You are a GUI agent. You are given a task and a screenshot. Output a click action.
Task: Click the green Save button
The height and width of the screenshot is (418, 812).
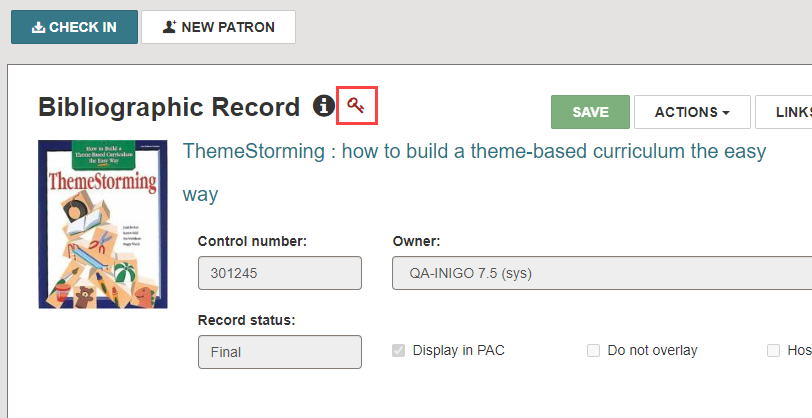590,112
